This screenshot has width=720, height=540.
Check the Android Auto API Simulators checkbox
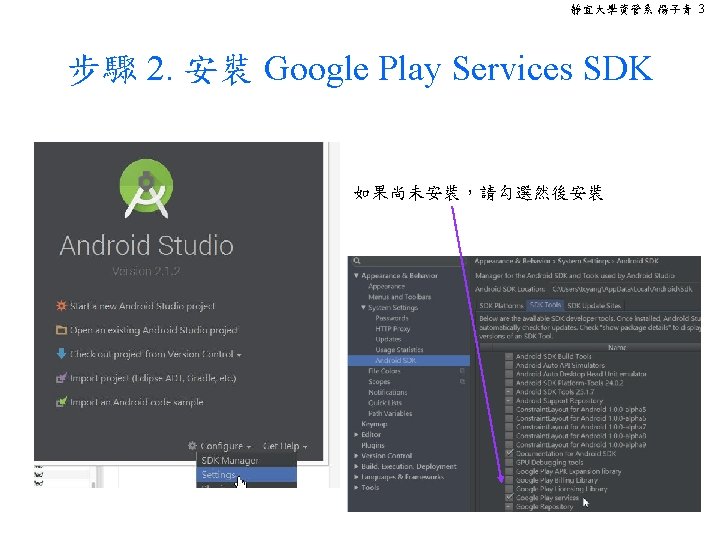[x=509, y=365]
